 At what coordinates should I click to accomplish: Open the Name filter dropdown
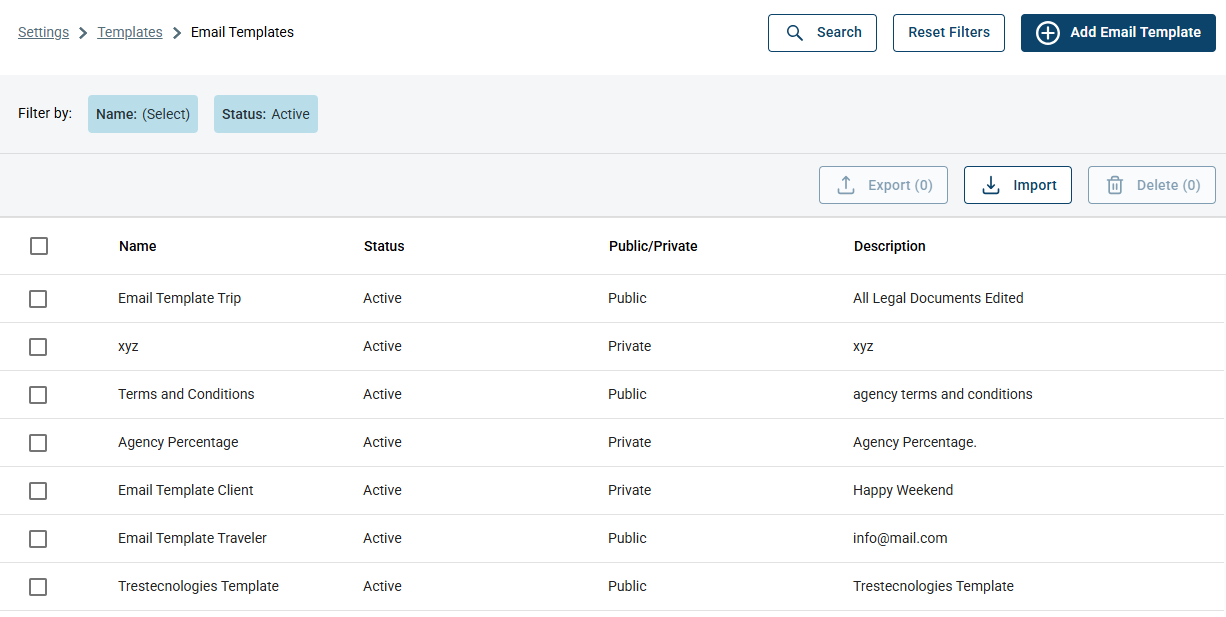(x=143, y=114)
